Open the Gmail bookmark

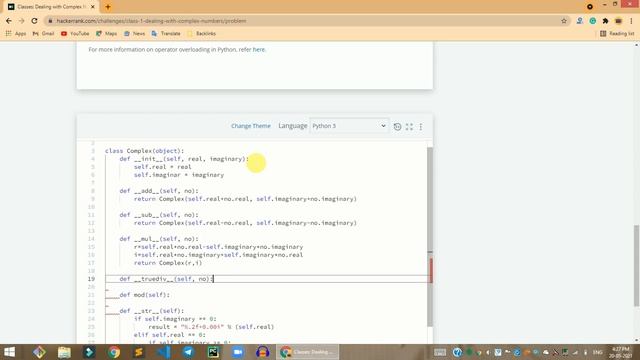coord(43,33)
